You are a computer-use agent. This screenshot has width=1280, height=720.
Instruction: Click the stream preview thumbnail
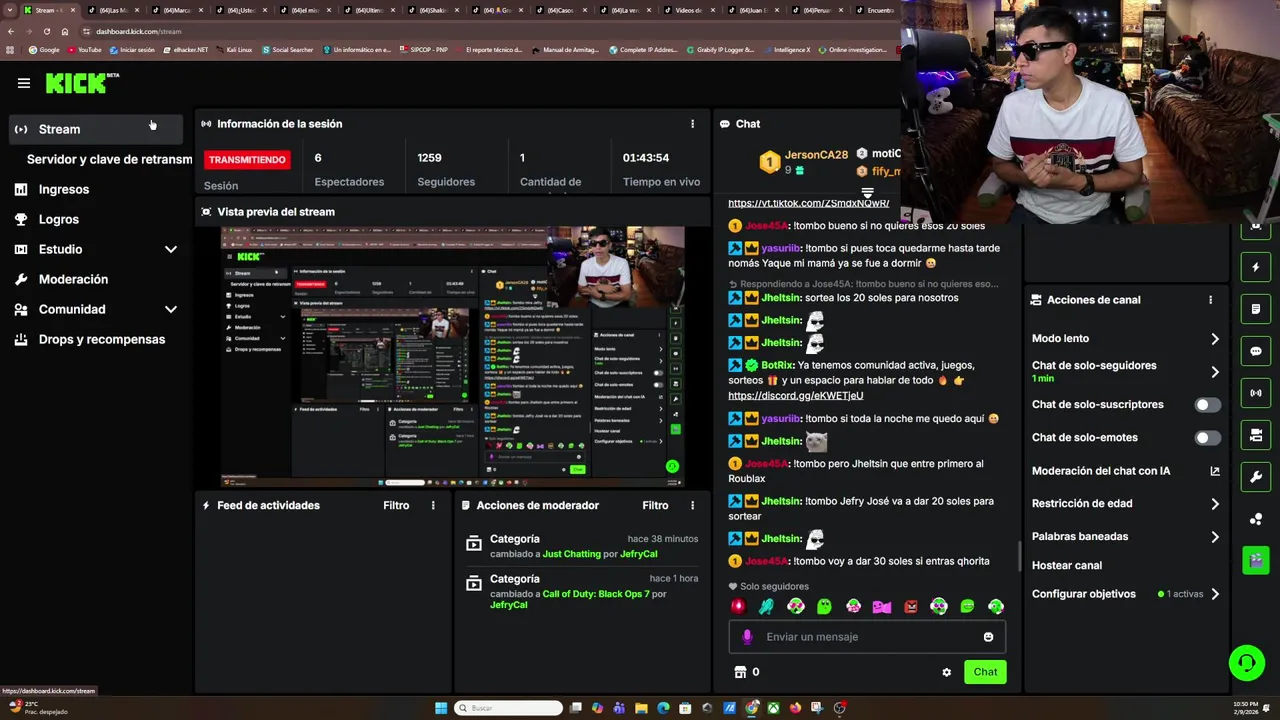click(x=453, y=356)
